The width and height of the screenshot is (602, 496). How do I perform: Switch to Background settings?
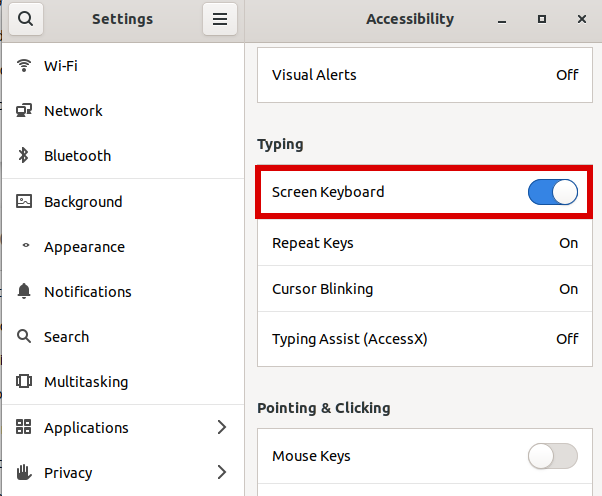point(123,201)
